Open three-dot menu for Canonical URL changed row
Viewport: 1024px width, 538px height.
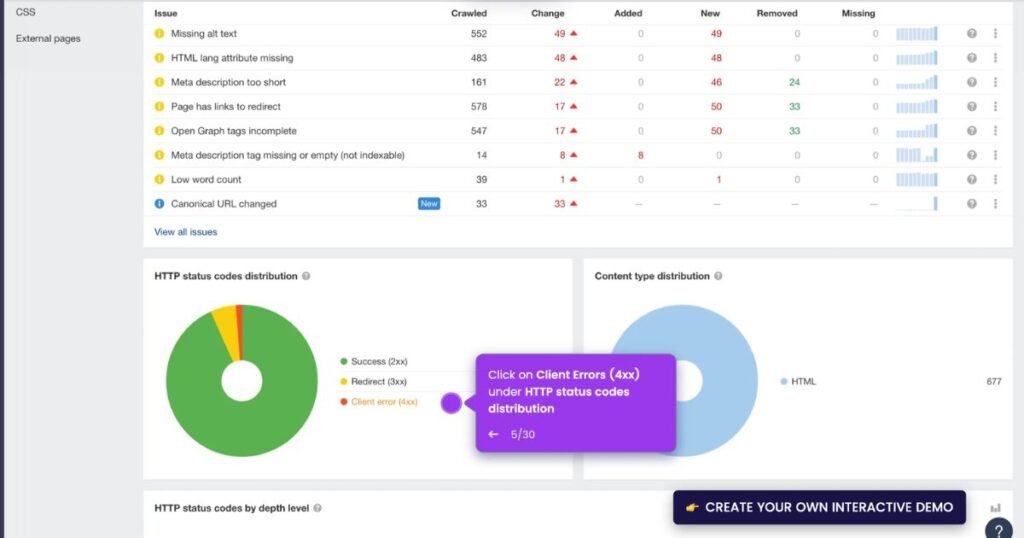pyautogui.click(x=995, y=204)
